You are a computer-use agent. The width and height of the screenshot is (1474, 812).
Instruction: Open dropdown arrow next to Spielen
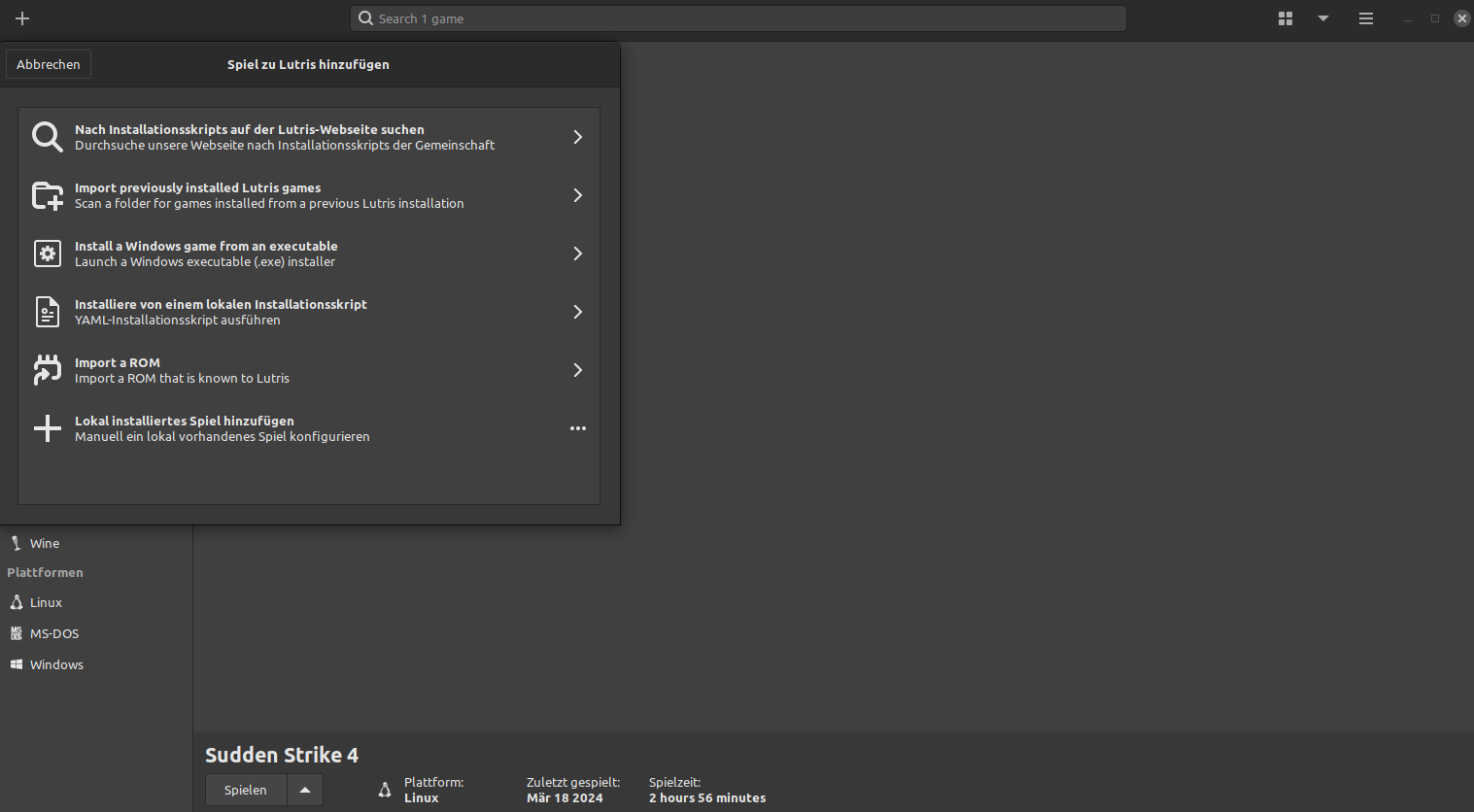(305, 790)
